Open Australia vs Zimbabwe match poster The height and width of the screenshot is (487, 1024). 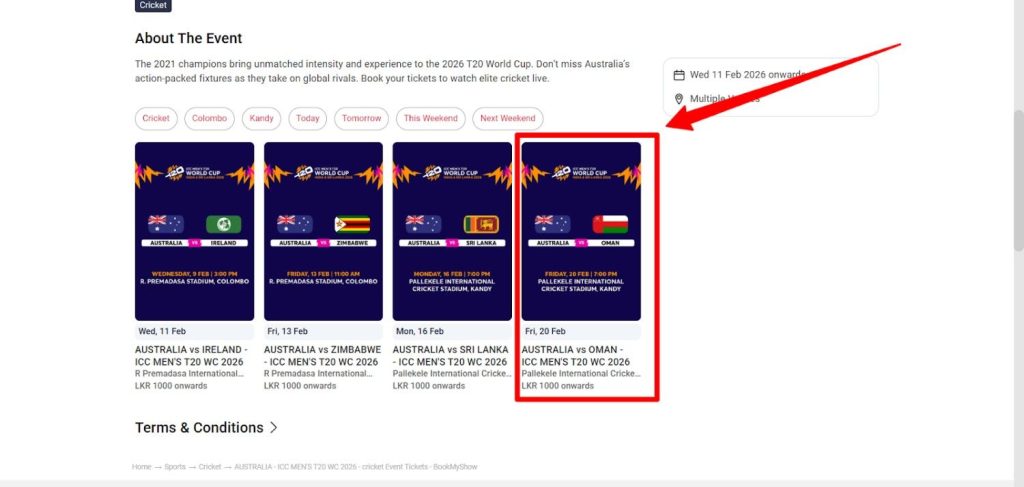[x=323, y=231]
